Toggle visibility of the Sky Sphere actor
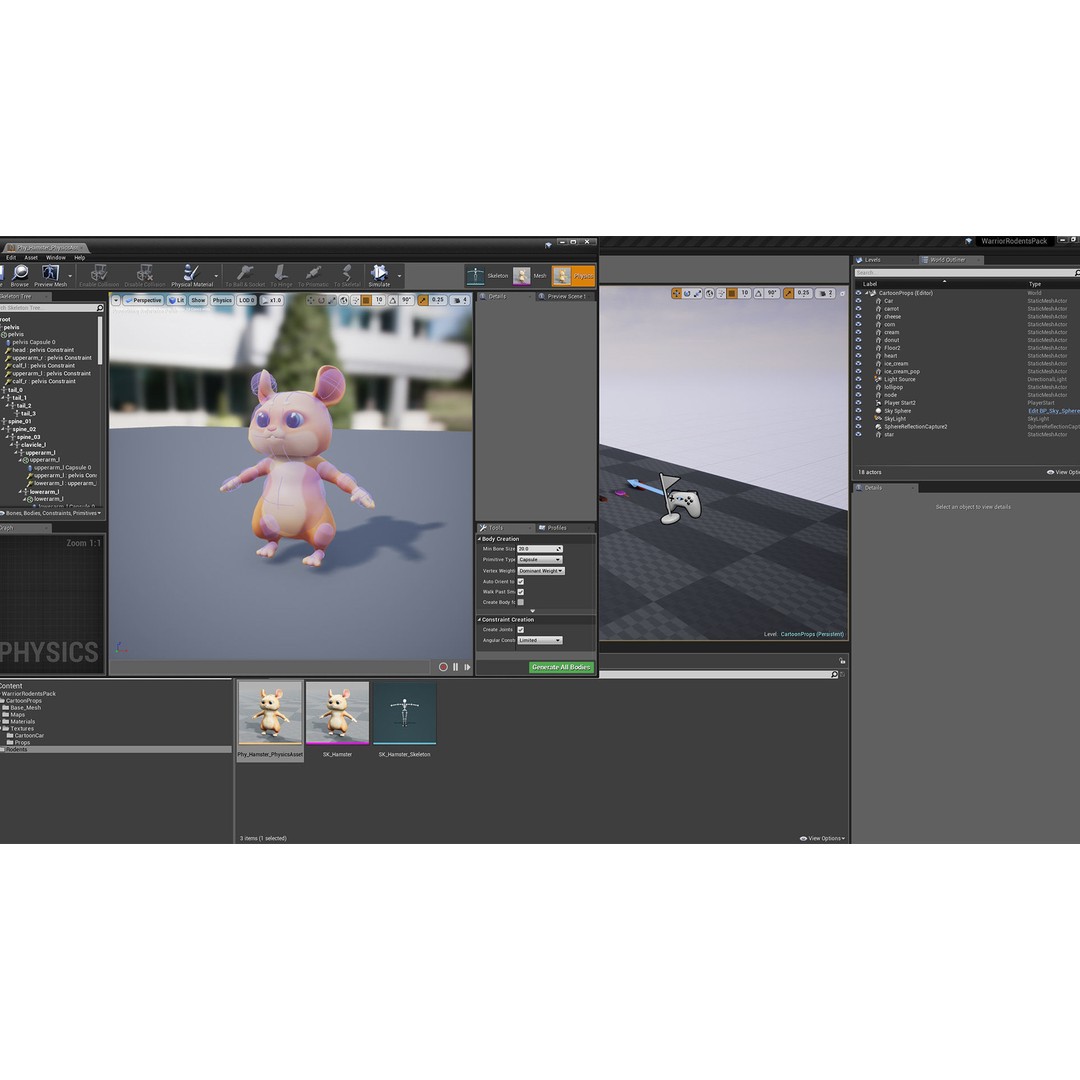 858,411
